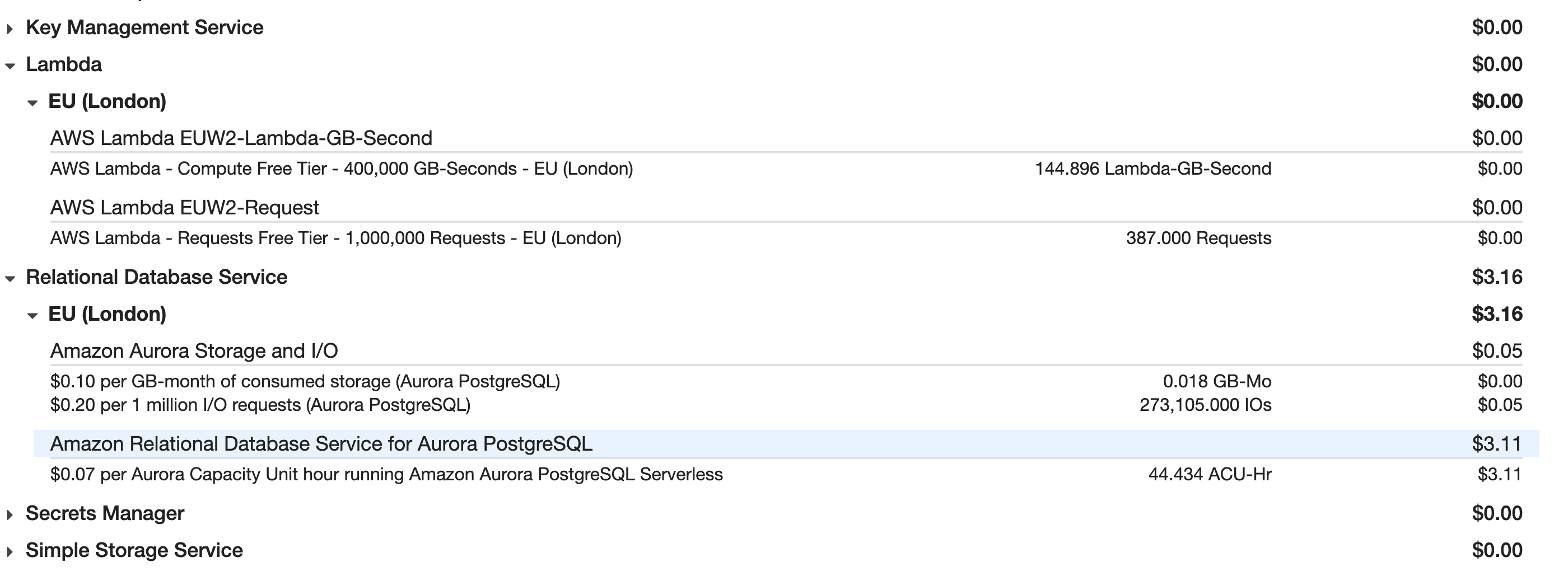Click the $0.20 per 1 million I/O requests line
This screenshot has width=1568, height=571.
[260, 405]
